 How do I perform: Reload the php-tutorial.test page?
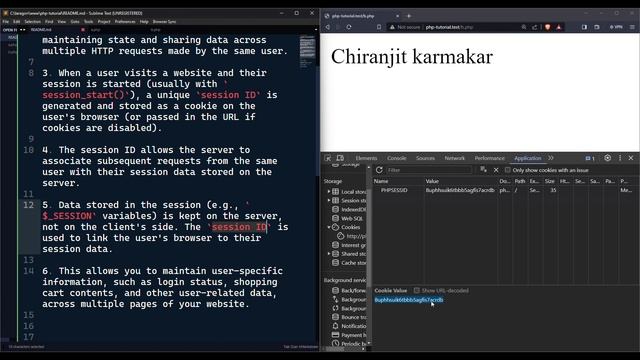pyautogui.click(x=349, y=27)
